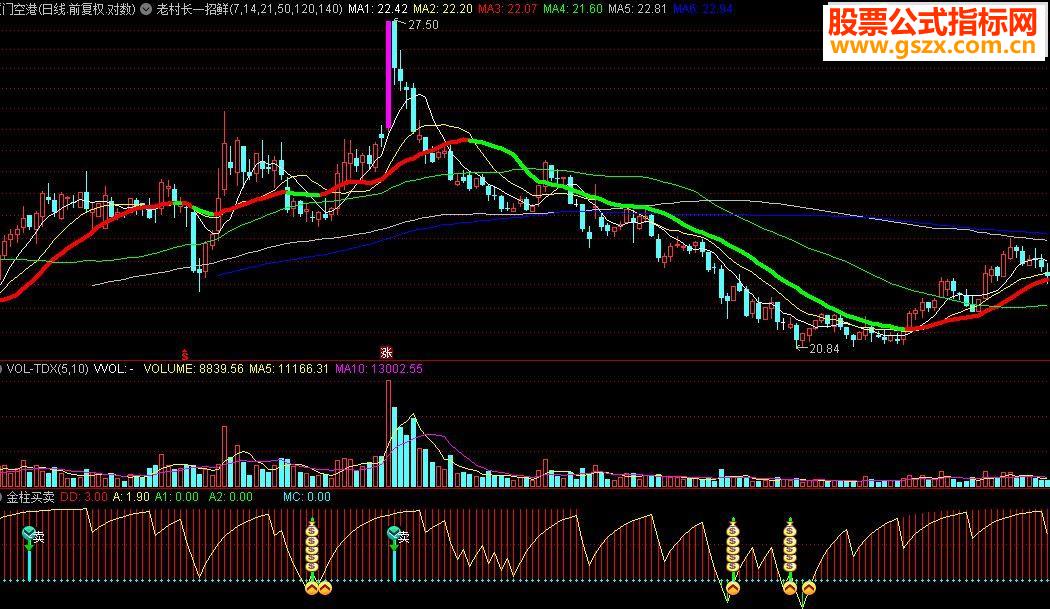Viewport: 1050px width, 609px height.
Task: Click the second 卖 sell signal check icon
Action: coord(394,534)
